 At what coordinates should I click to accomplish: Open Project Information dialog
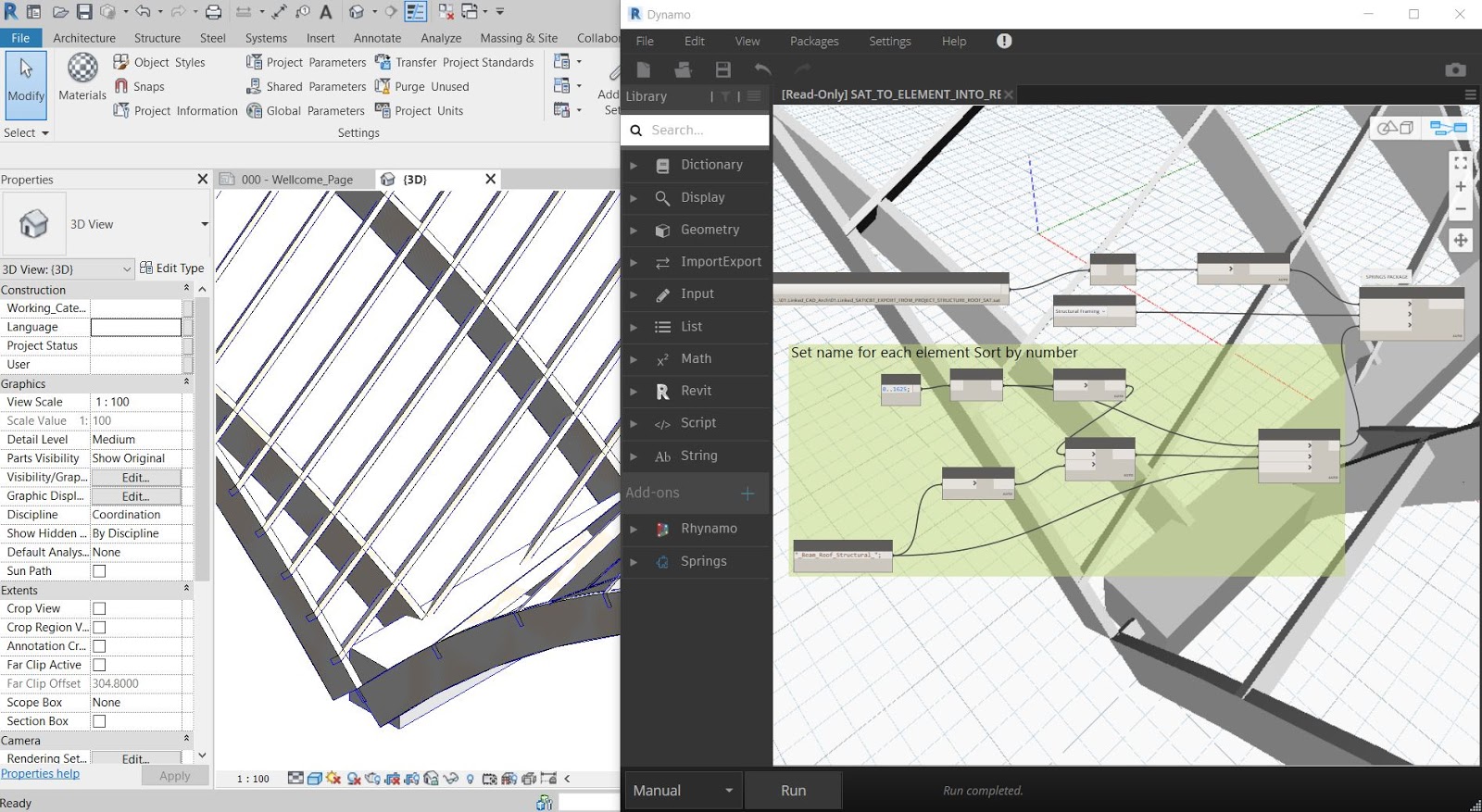(175, 110)
